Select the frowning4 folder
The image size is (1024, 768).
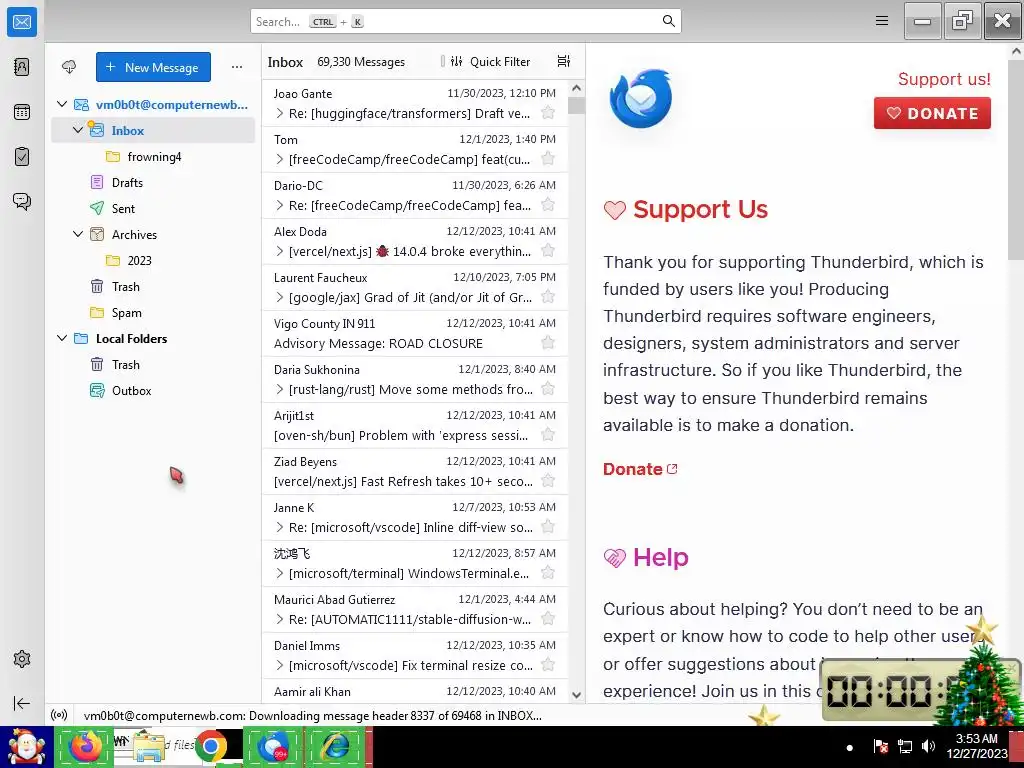point(153,157)
